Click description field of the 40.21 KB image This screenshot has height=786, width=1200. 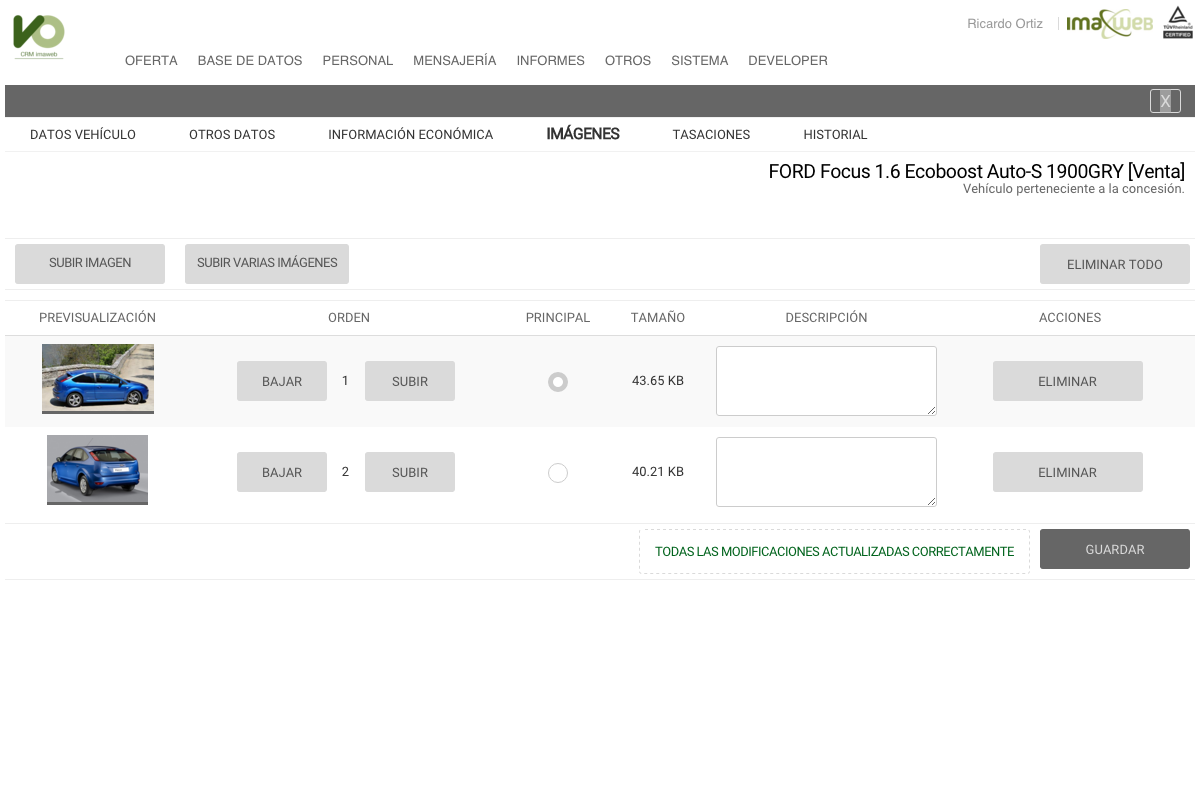pos(826,472)
